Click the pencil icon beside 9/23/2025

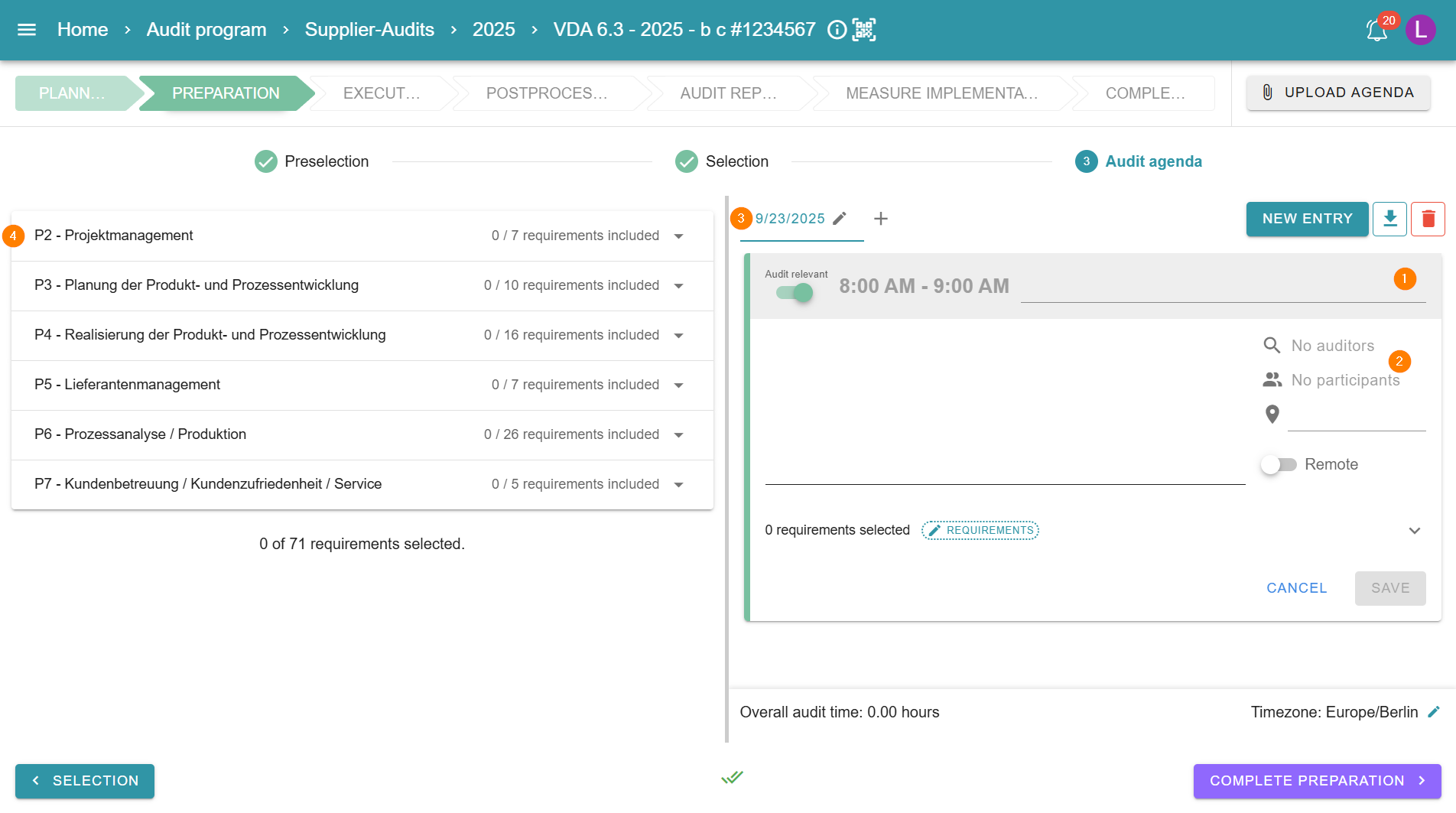(840, 219)
